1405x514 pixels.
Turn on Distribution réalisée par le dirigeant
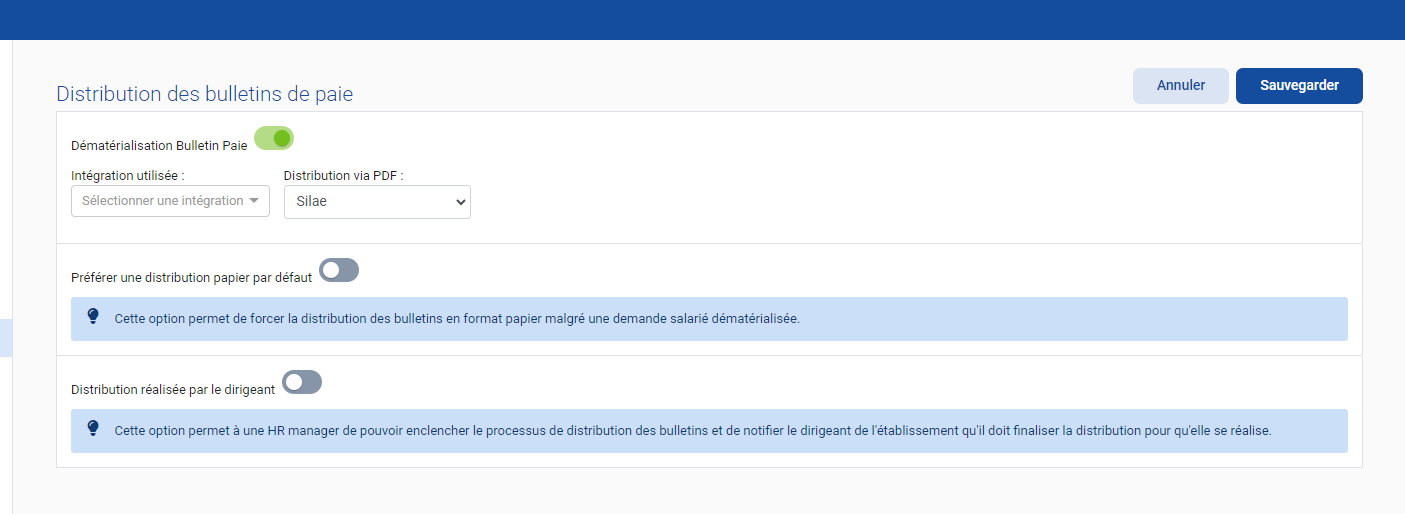(302, 382)
